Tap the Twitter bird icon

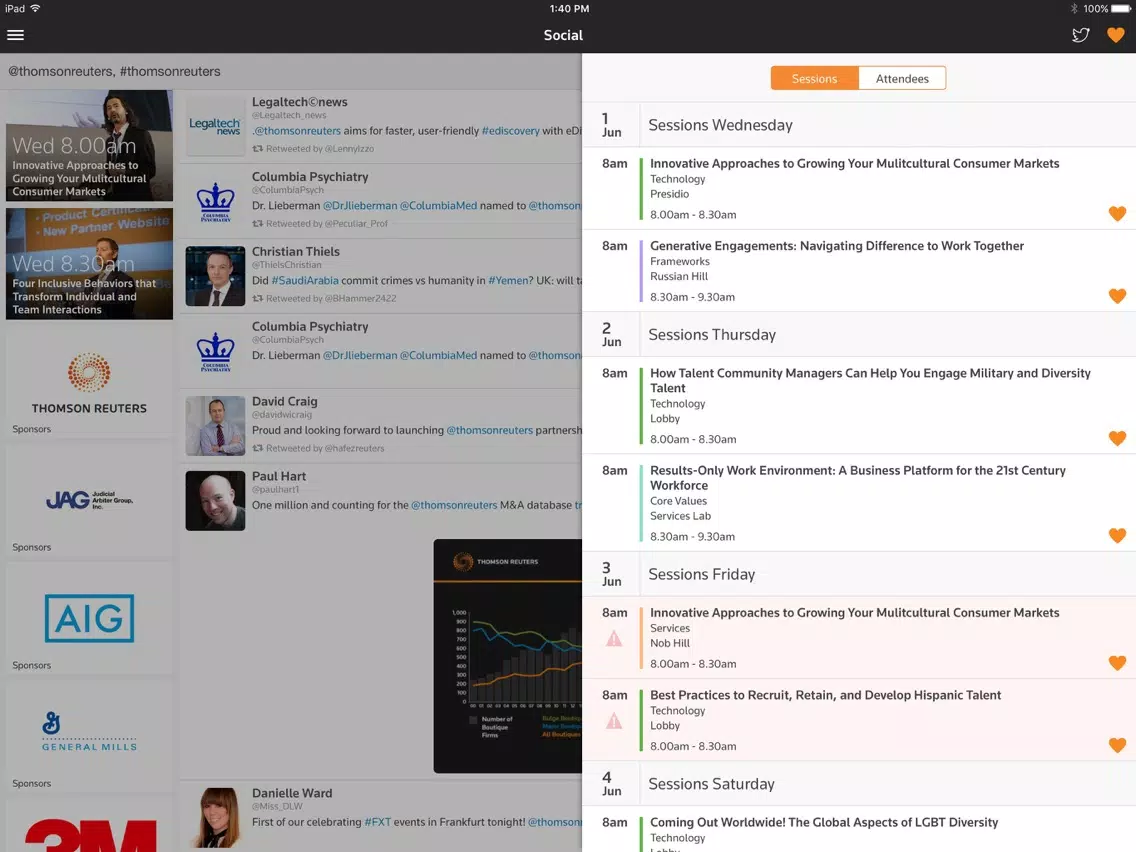click(1080, 35)
